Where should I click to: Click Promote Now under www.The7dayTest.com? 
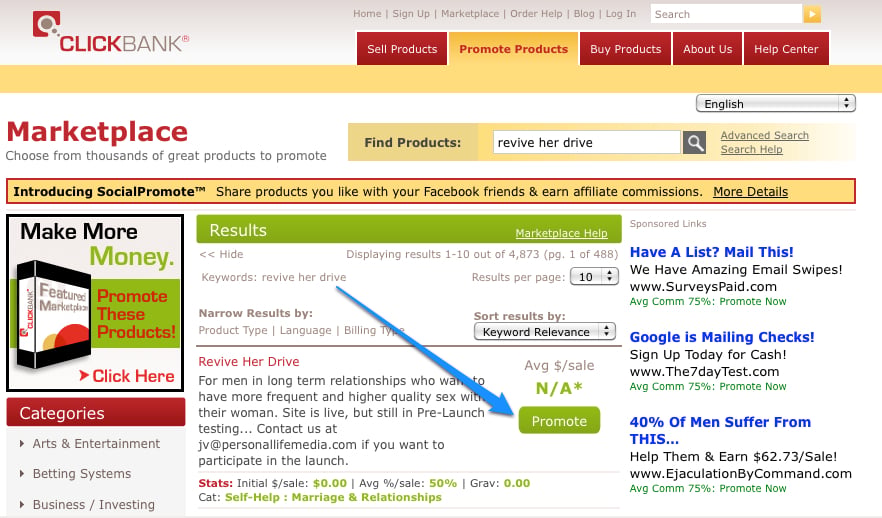(753, 386)
